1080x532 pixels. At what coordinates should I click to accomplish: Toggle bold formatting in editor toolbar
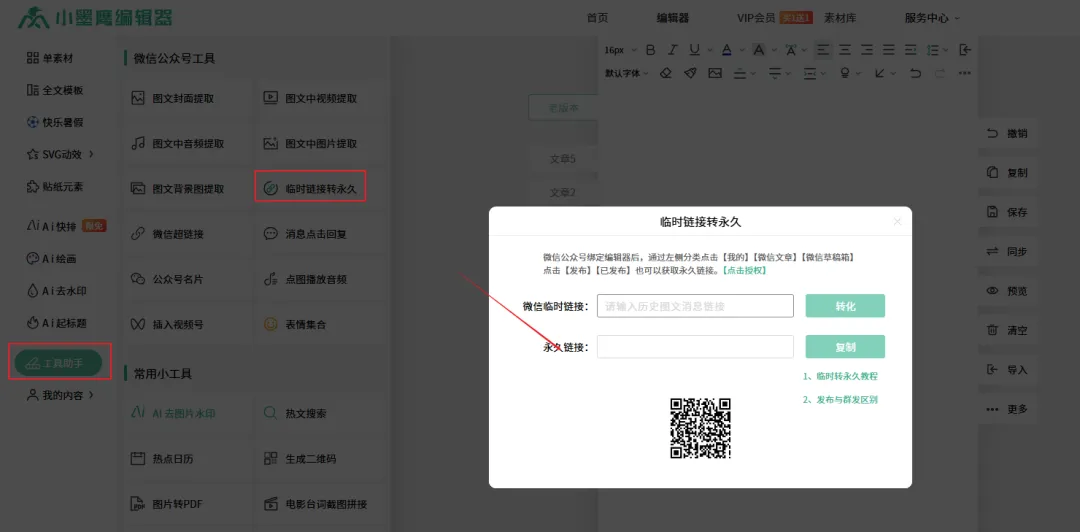click(x=650, y=50)
